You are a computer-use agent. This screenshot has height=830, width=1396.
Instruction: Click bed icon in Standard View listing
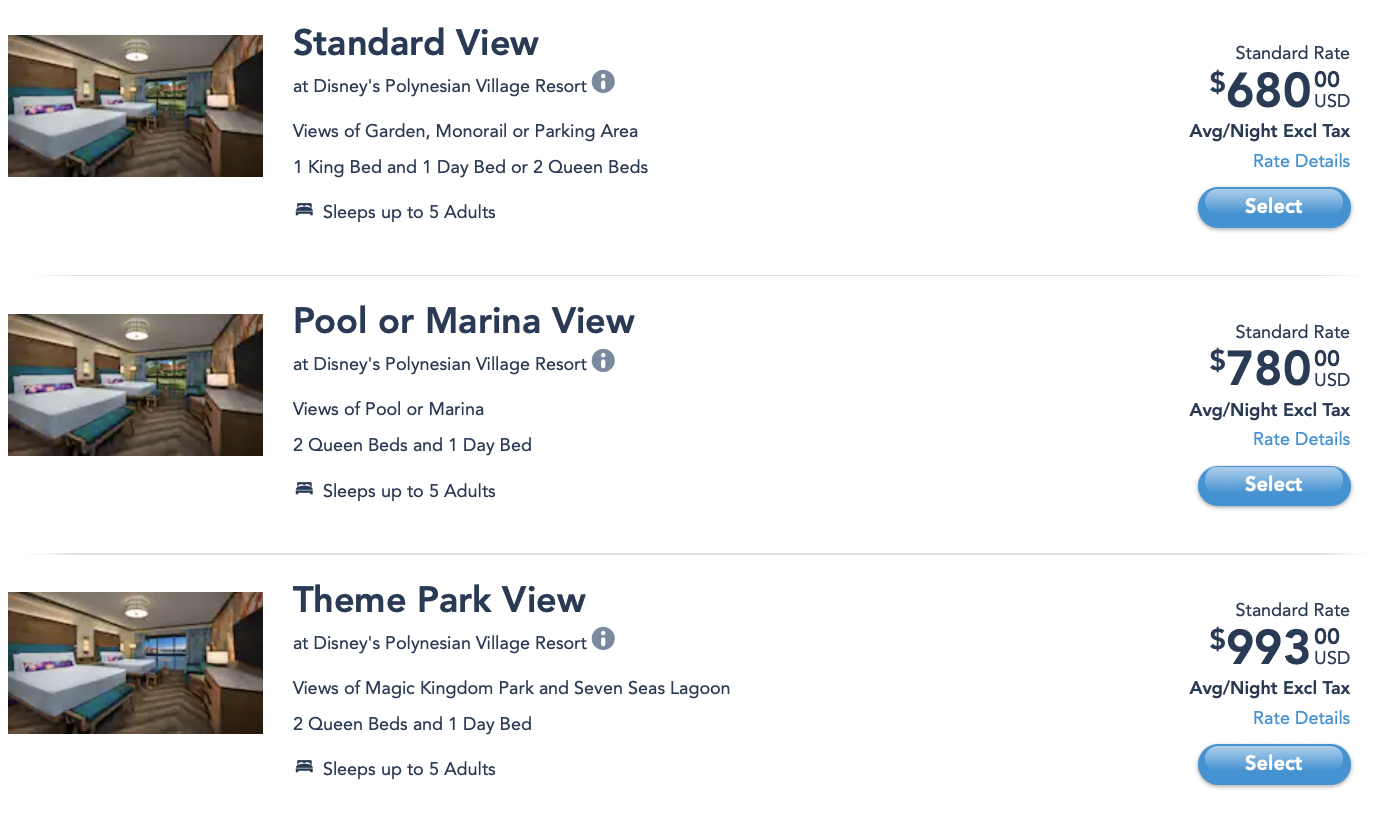click(x=304, y=211)
